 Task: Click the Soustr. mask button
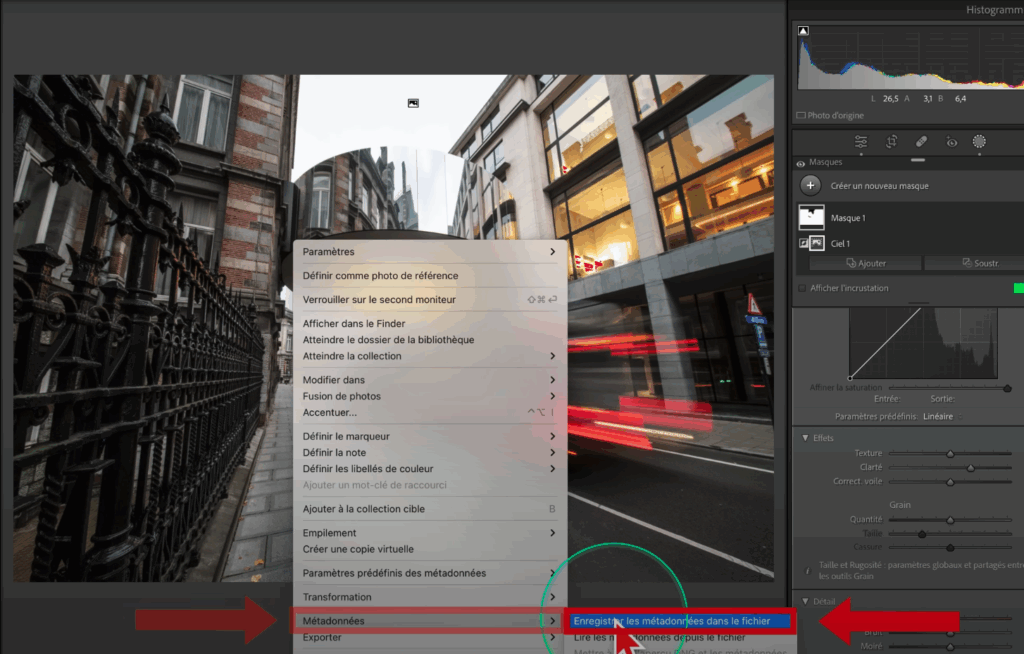(x=985, y=263)
